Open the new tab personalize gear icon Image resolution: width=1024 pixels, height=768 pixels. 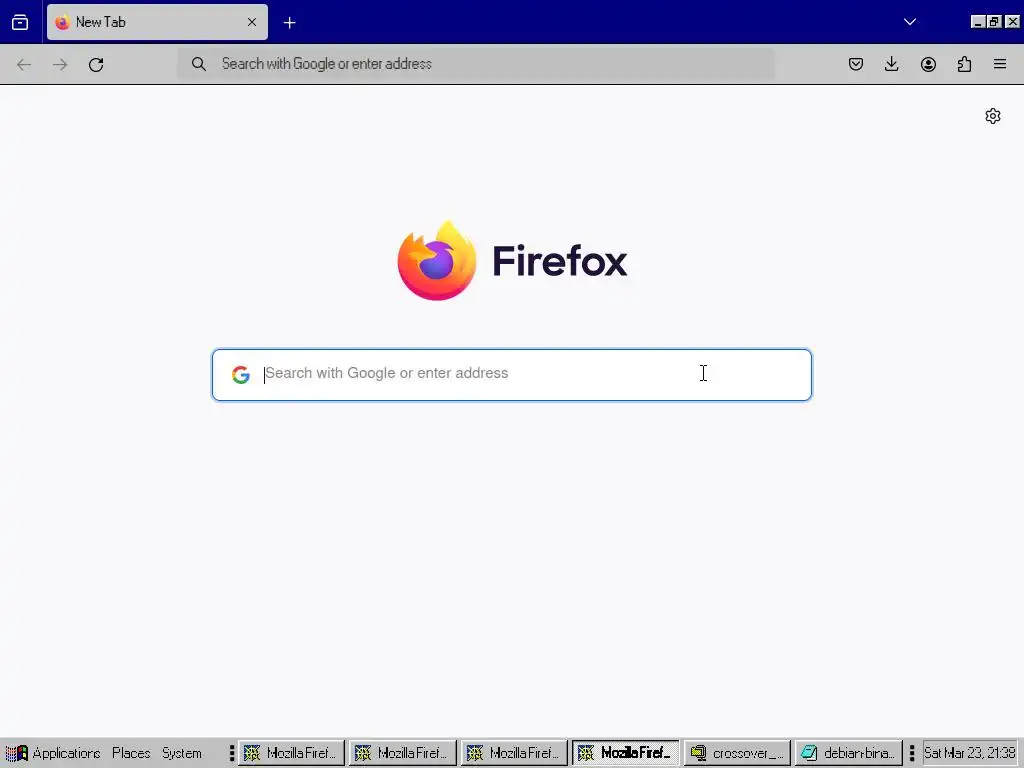point(993,116)
